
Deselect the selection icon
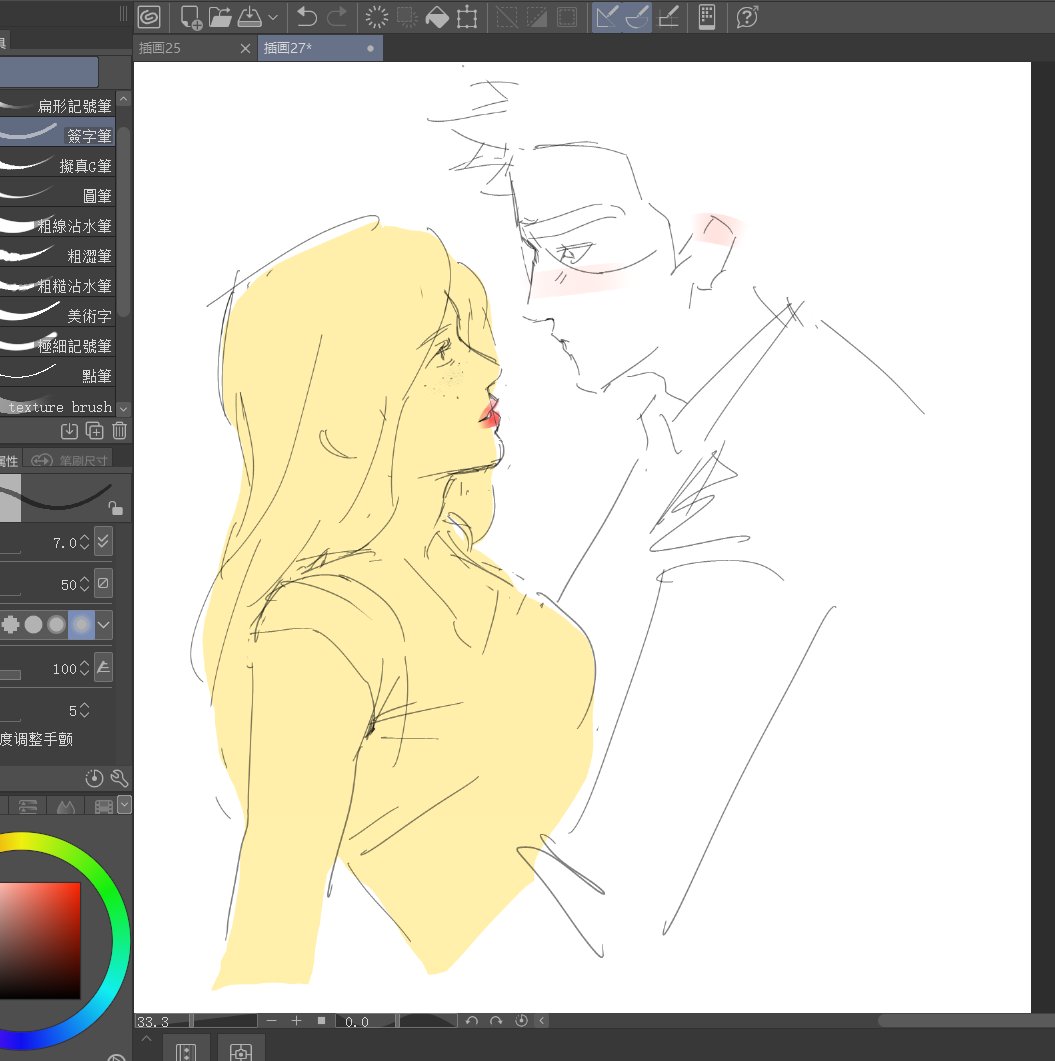[x=506, y=17]
